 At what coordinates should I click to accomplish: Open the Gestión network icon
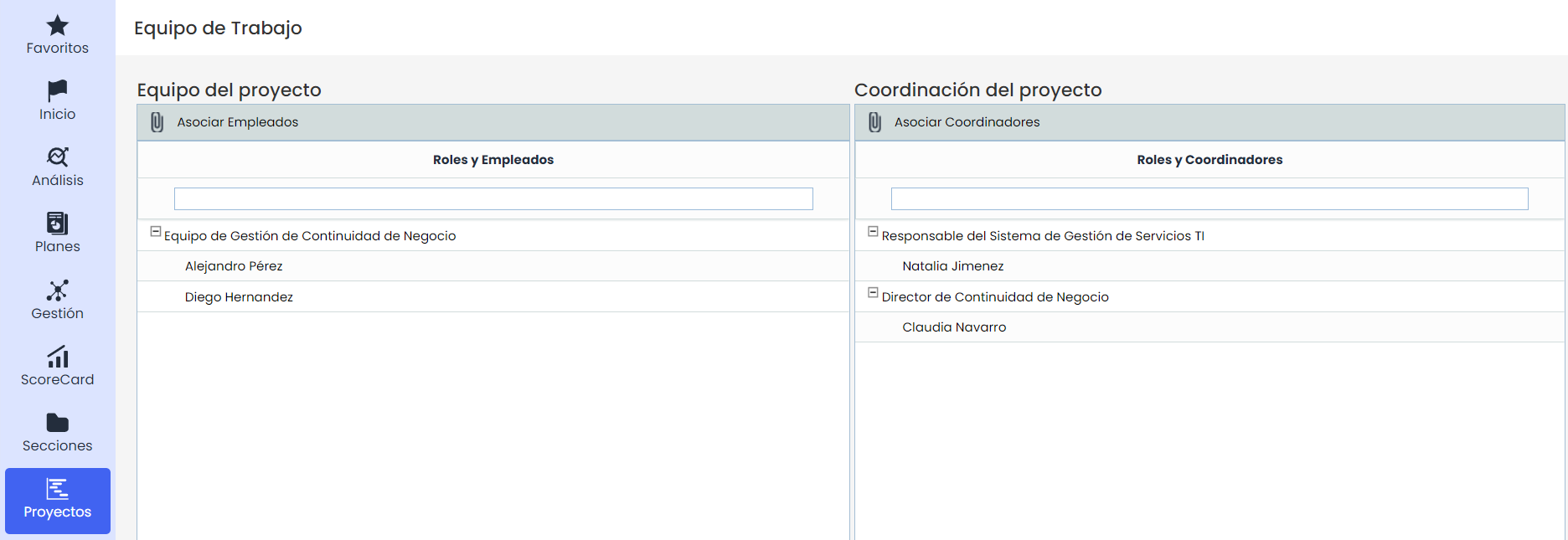pyautogui.click(x=57, y=290)
